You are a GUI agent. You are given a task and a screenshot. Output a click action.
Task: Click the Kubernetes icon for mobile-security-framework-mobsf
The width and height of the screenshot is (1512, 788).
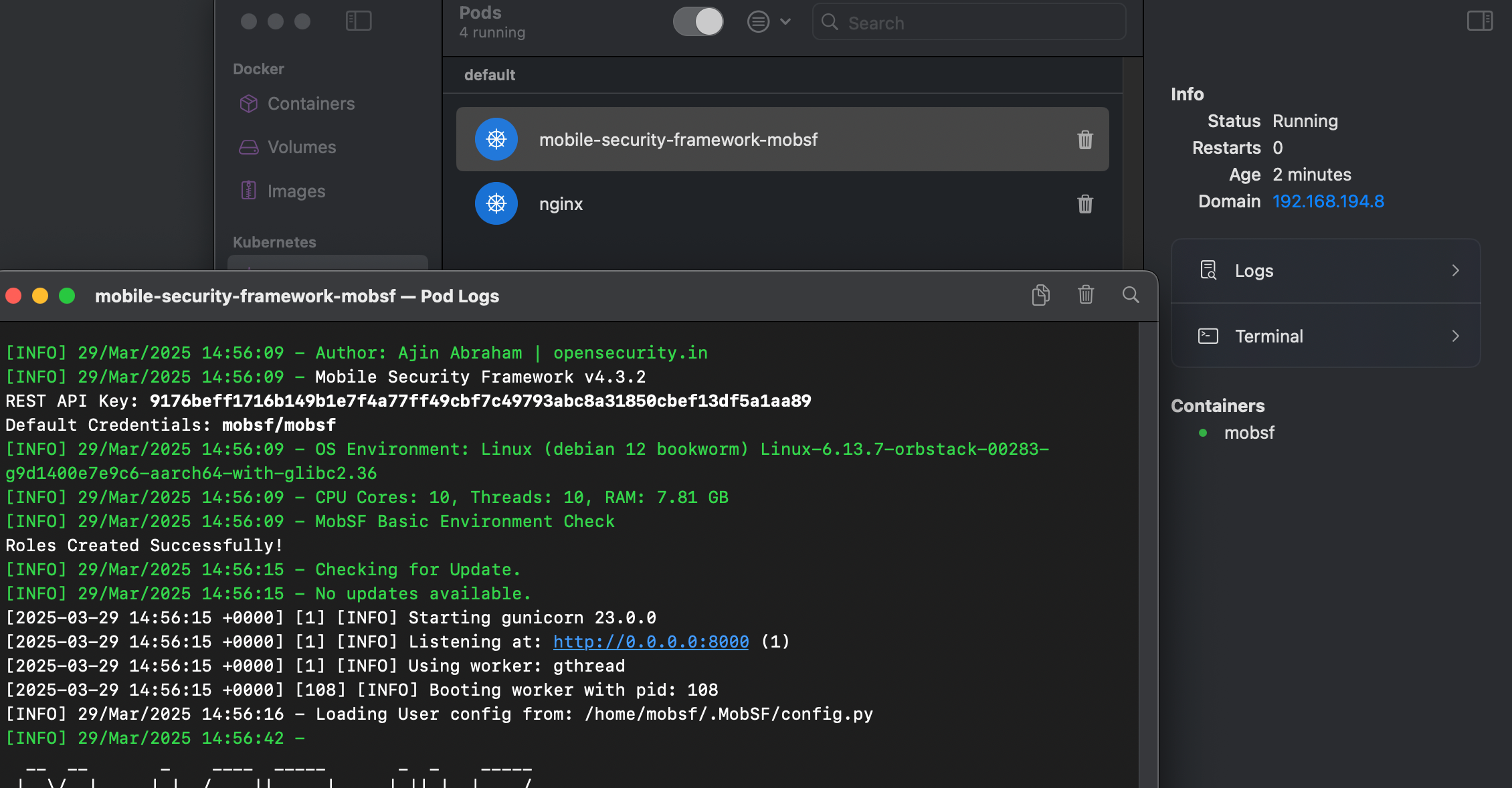pos(496,139)
